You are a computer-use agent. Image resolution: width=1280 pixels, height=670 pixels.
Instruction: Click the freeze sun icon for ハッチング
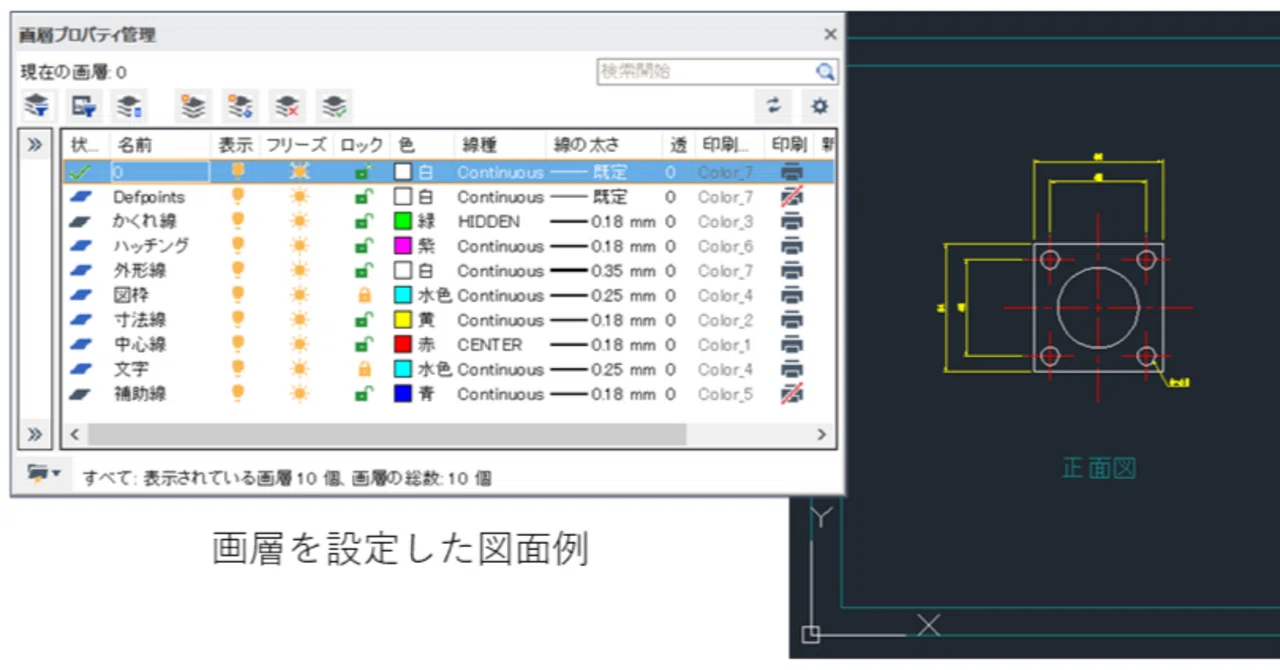[x=299, y=246]
